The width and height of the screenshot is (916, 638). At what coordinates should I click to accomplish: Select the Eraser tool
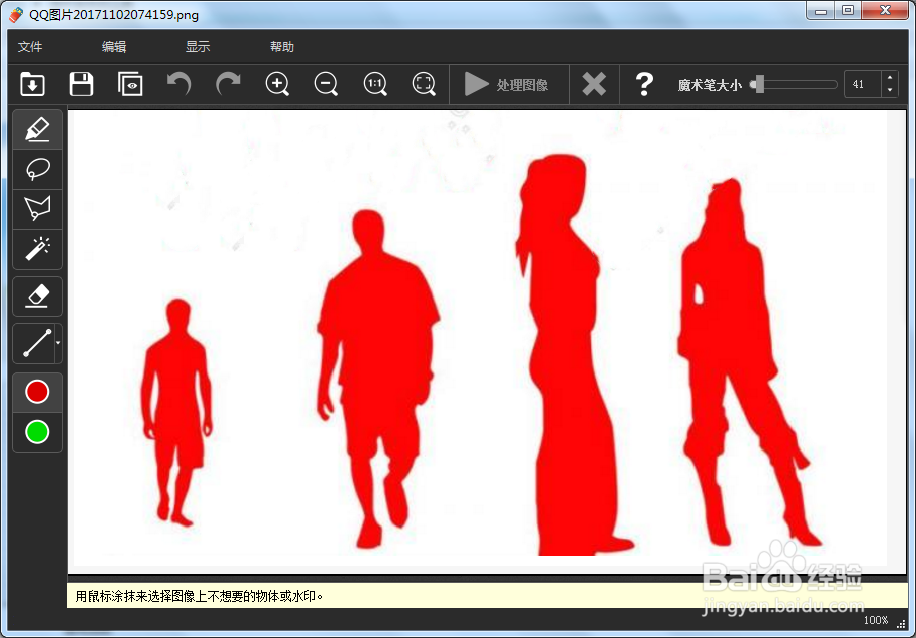click(37, 296)
